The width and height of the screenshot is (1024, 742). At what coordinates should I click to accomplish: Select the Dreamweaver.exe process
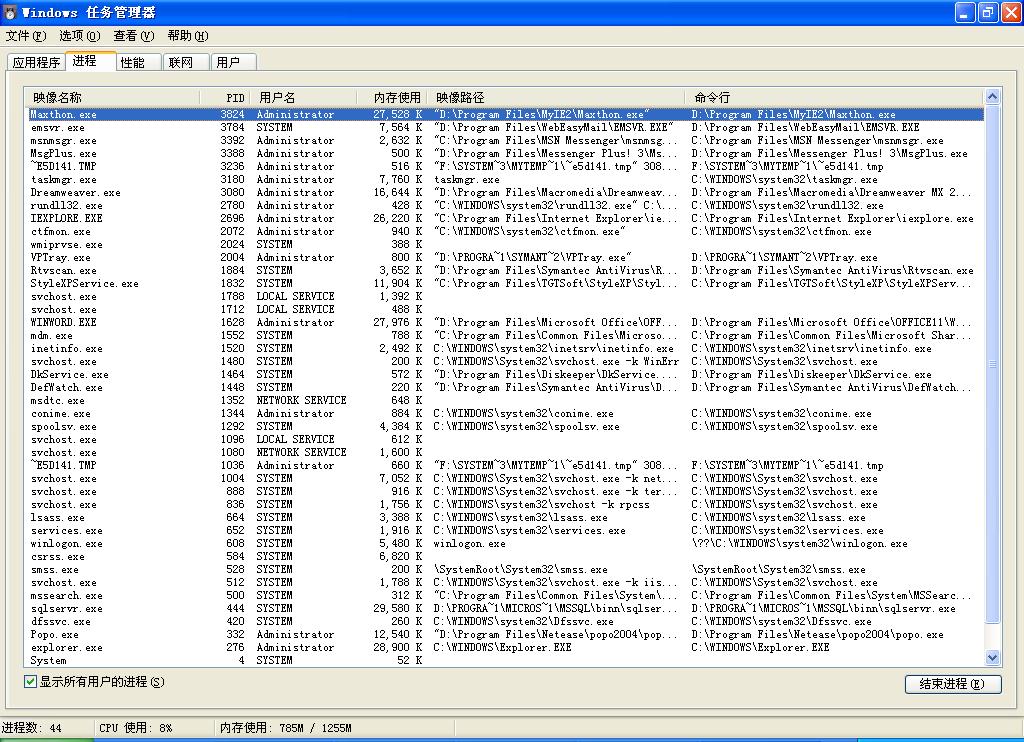point(506,193)
